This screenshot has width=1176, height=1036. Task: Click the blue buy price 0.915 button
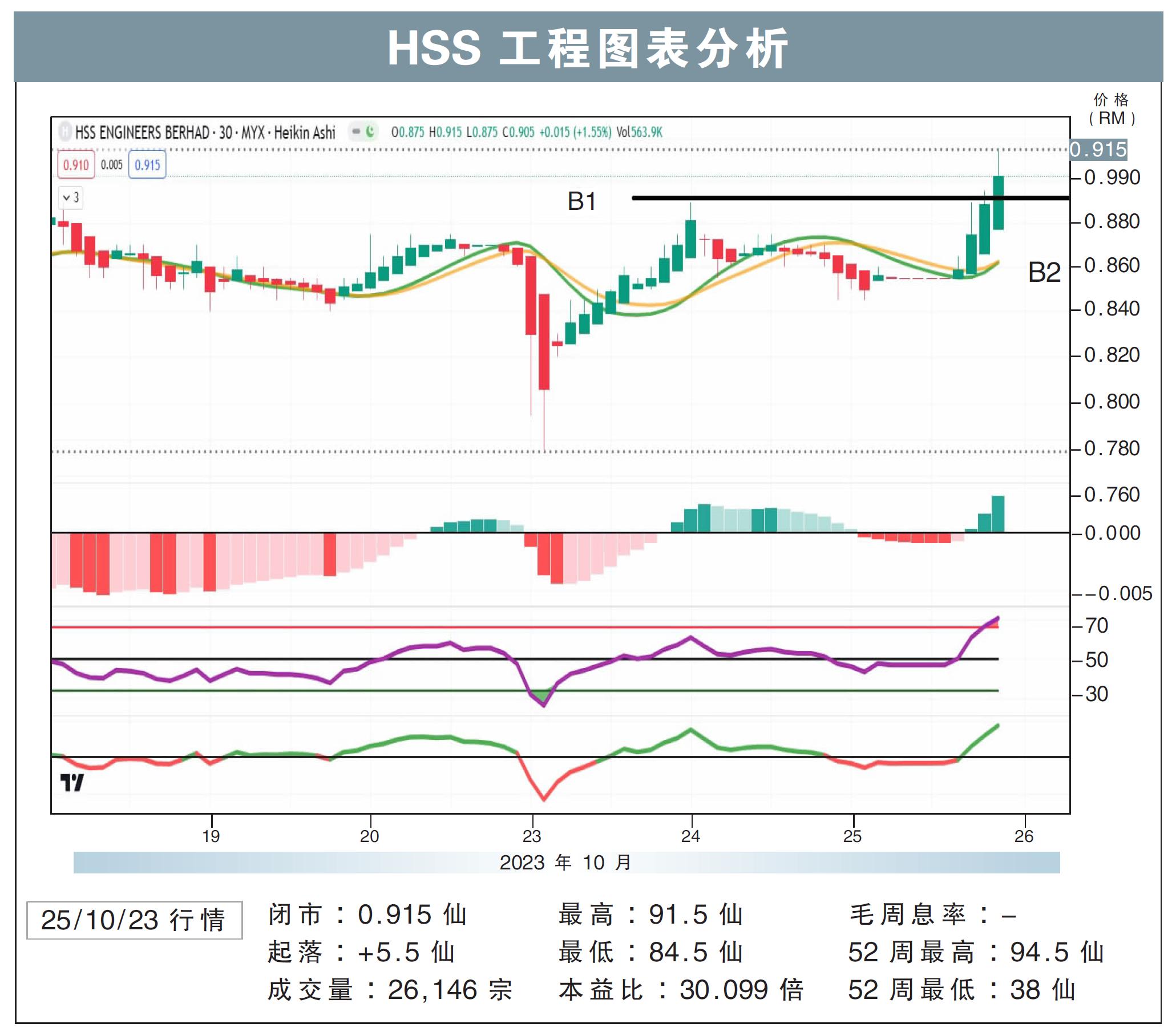[147, 165]
